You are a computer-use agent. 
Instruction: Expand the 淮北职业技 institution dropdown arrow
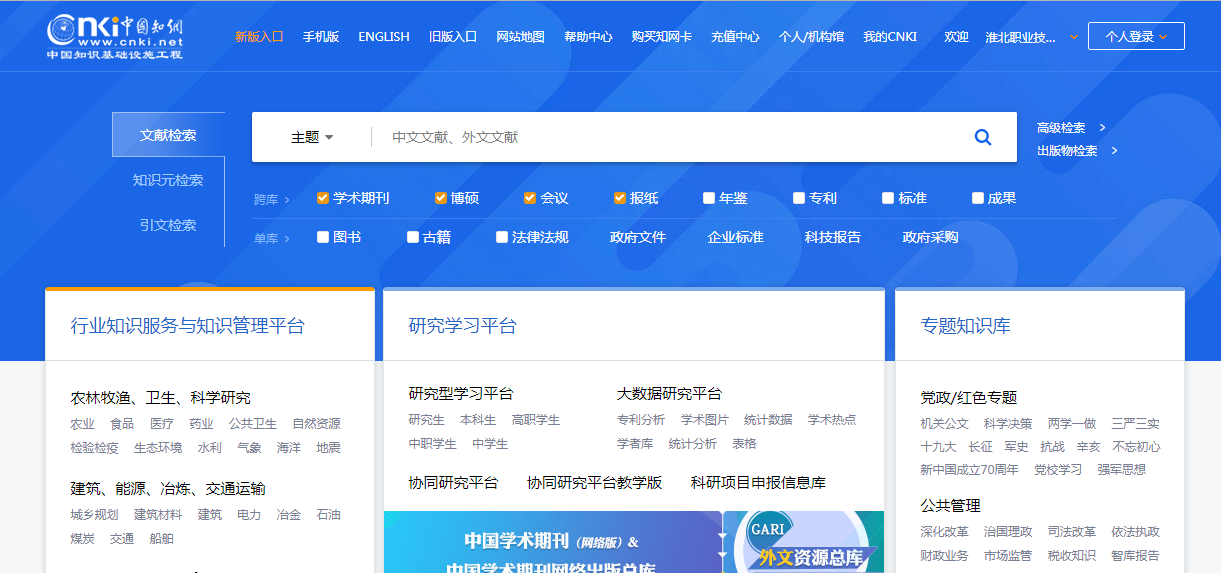click(1074, 37)
